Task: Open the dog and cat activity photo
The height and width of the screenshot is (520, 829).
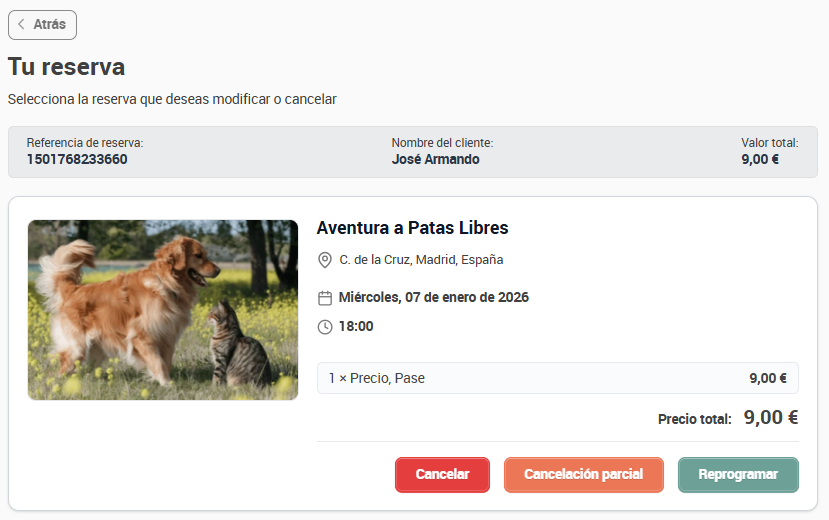Action: 163,310
